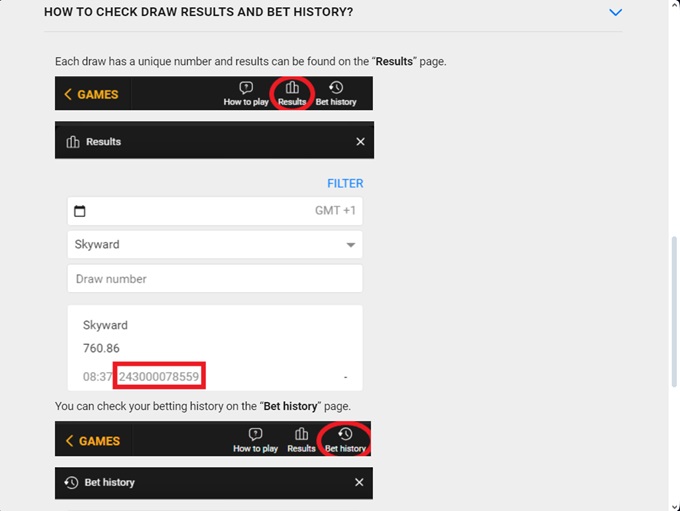Go back via lower GAMES button
This screenshot has height=511, width=680.
[x=93, y=441]
